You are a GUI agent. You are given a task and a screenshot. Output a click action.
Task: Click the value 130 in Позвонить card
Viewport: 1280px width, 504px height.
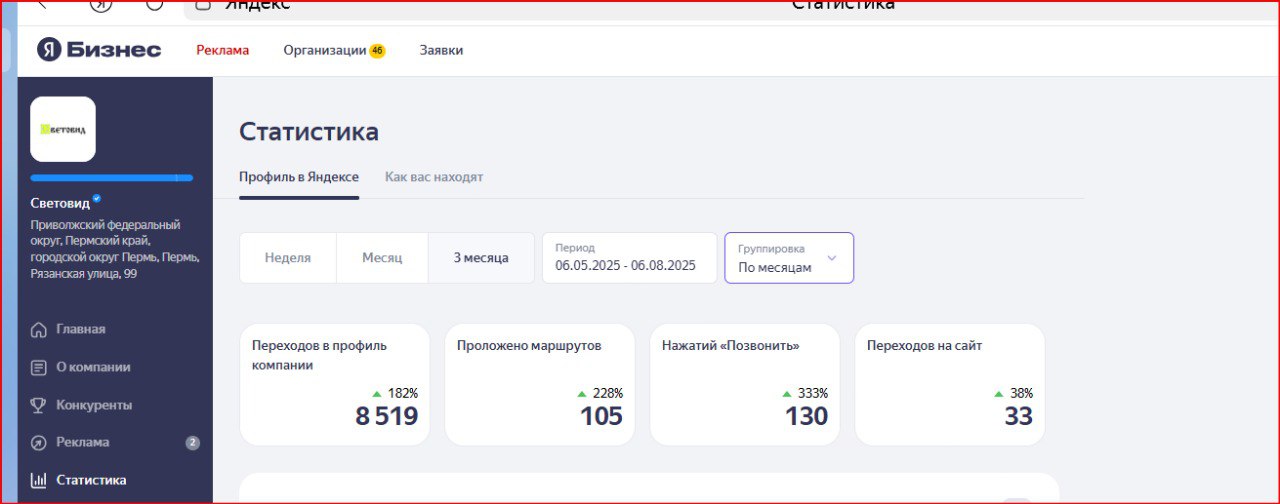(x=806, y=417)
